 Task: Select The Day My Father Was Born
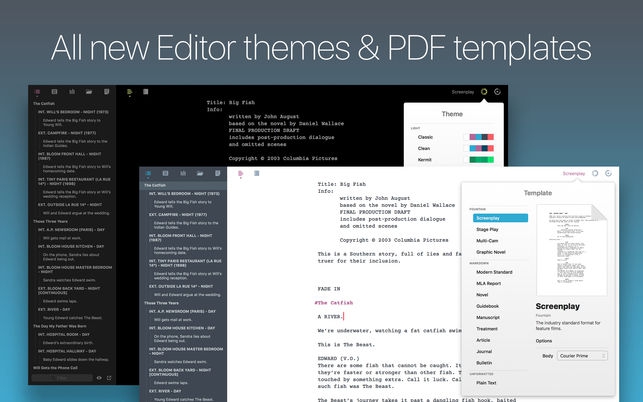click(60, 326)
